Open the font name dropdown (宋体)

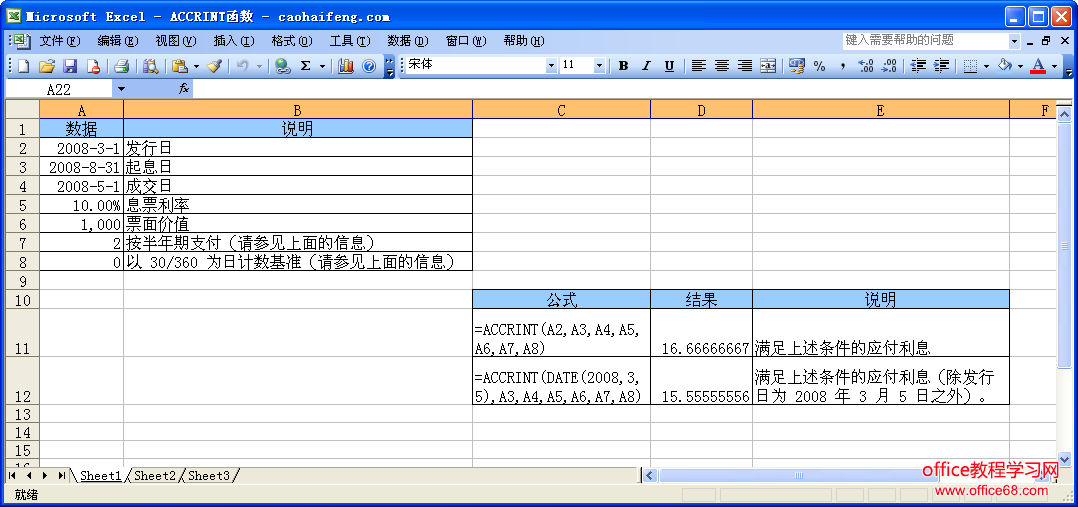(x=551, y=66)
